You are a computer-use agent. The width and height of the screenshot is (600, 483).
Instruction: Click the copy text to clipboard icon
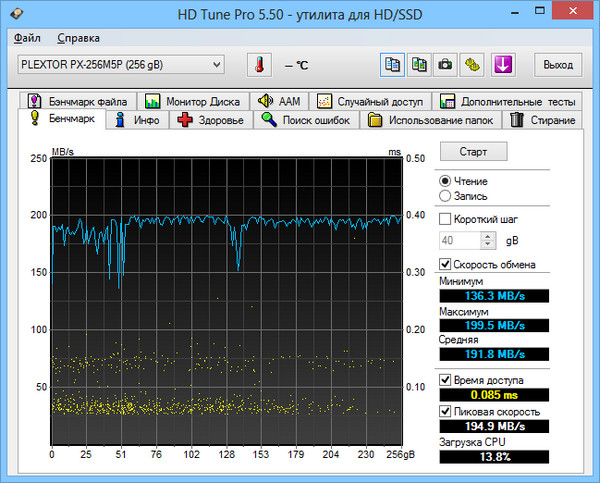(x=393, y=65)
